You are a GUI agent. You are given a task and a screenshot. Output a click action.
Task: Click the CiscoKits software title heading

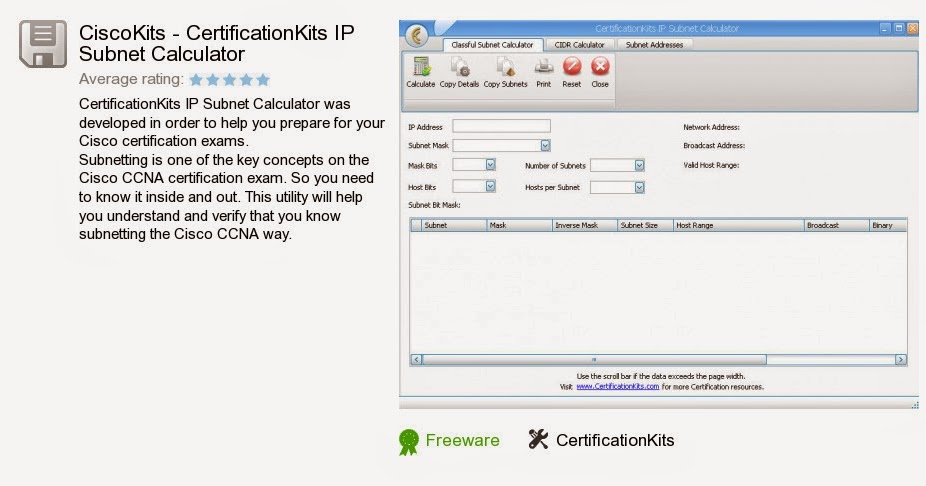(x=217, y=43)
